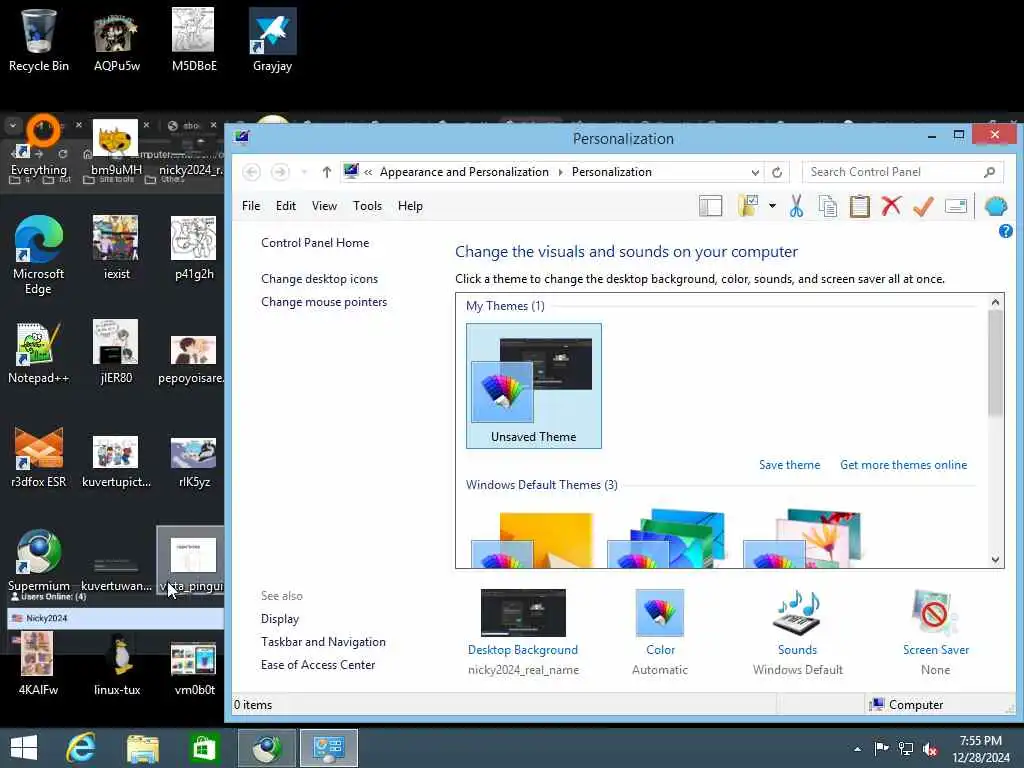Screen dimensions: 1024x768
Task: Click in Search Control Panel field
Action: (x=902, y=172)
